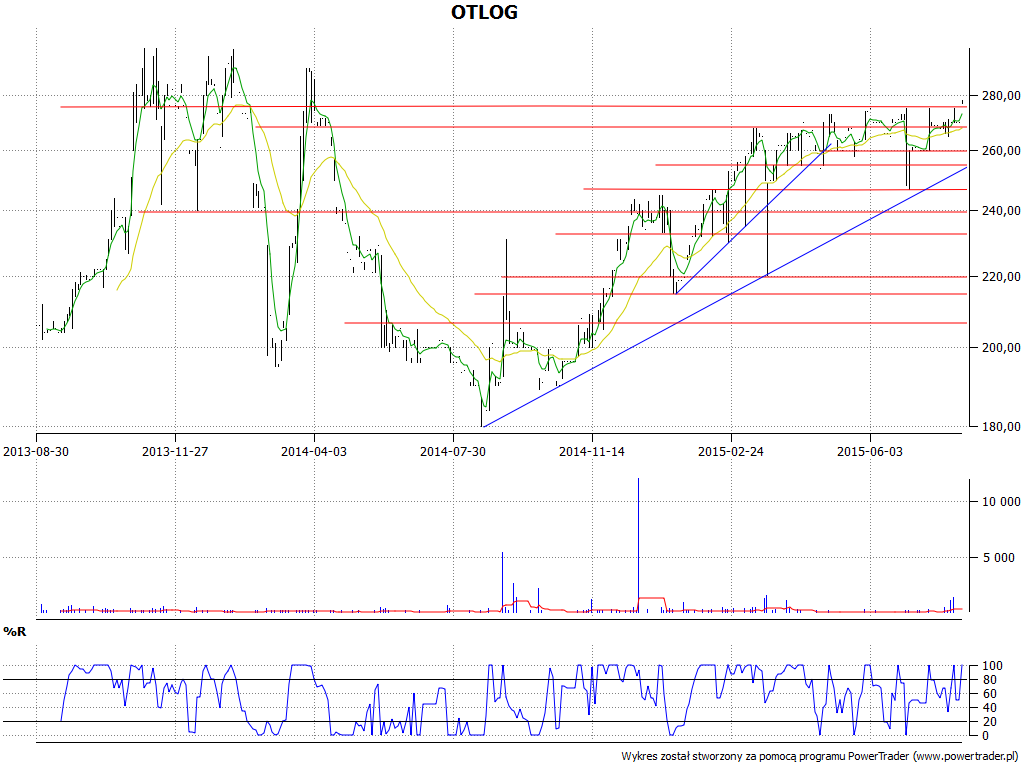The image size is (1024, 768).
Task: Select the 2015-02-24 date label
Action: tap(731, 451)
